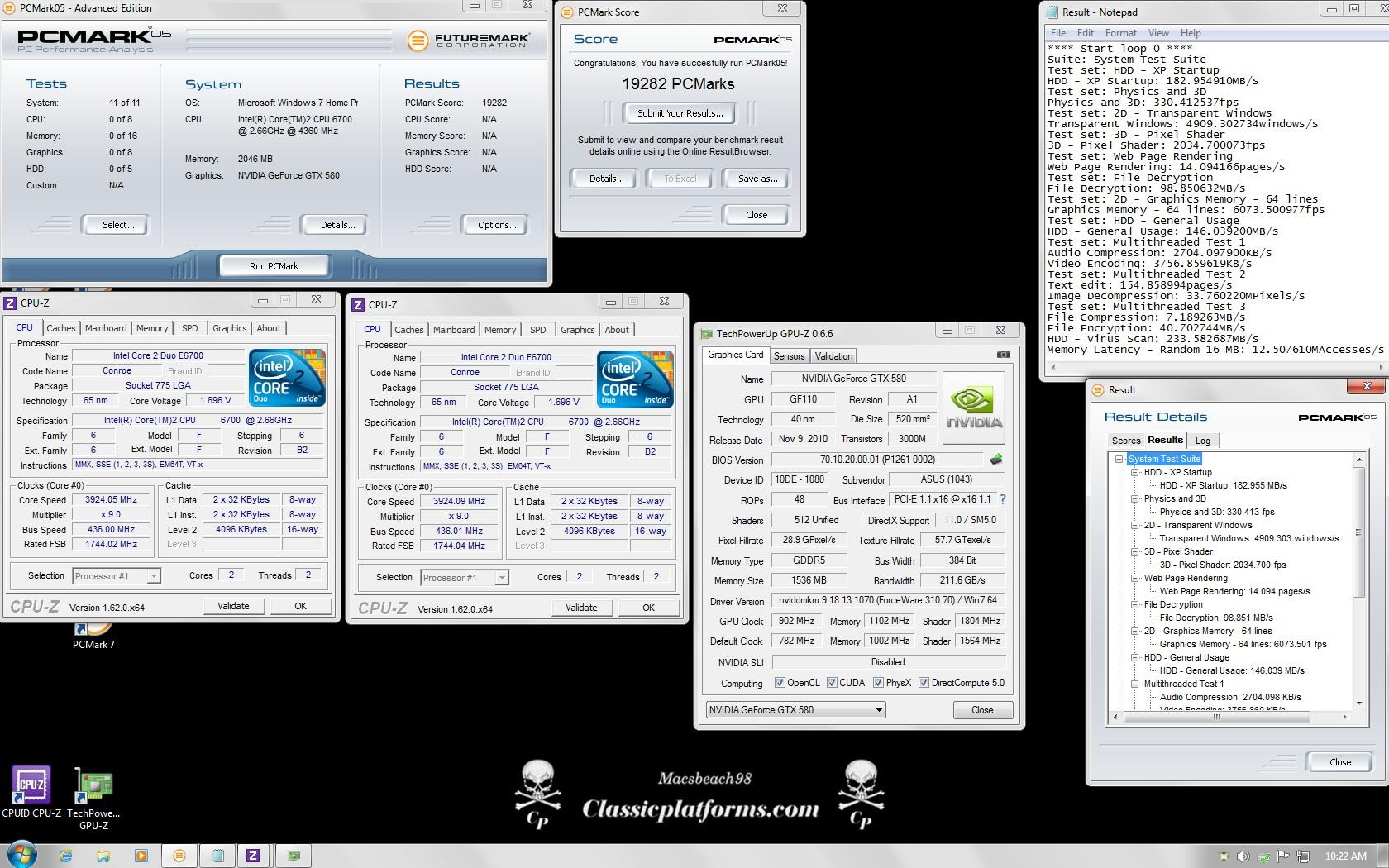
Task: Open Processor #1 dropdown in left CPU-Z
Action: pos(117,576)
